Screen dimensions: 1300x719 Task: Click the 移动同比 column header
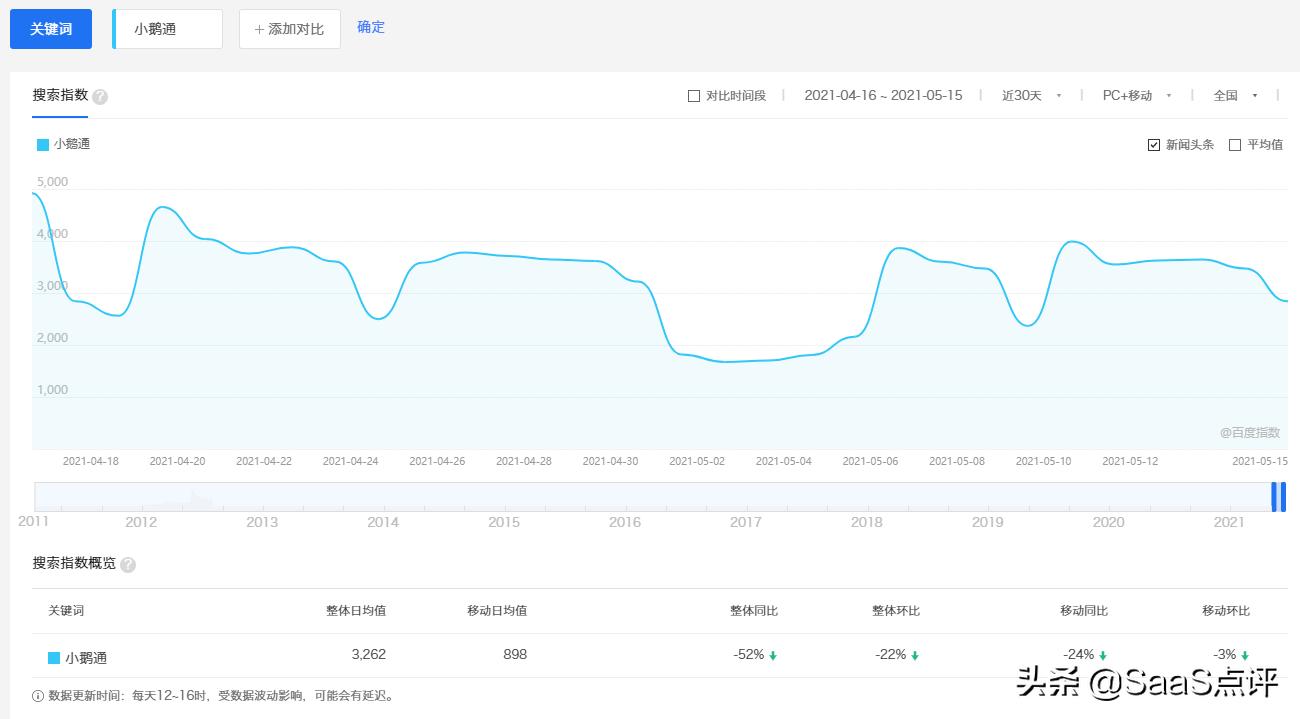(x=1084, y=611)
